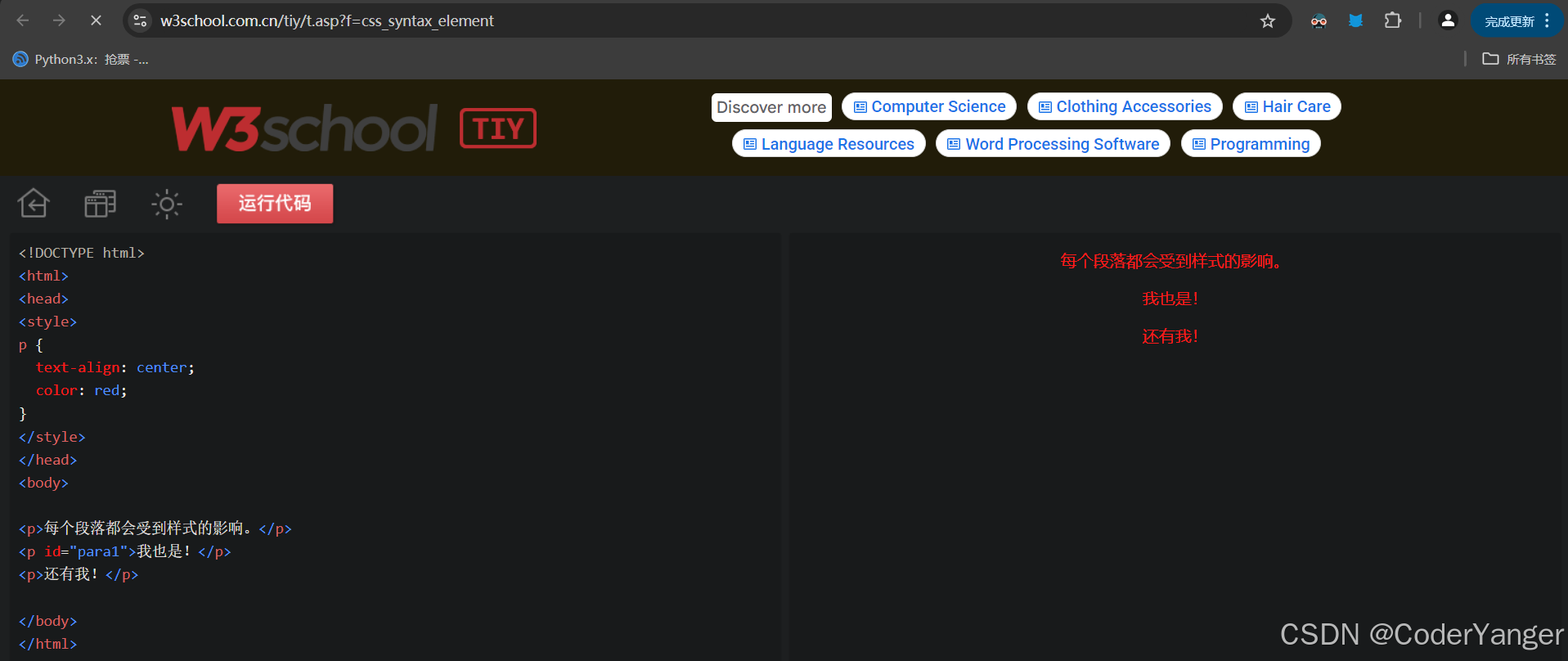The width and height of the screenshot is (1568, 661).
Task: Click the Word Processing Software ad link
Action: tap(1053, 144)
